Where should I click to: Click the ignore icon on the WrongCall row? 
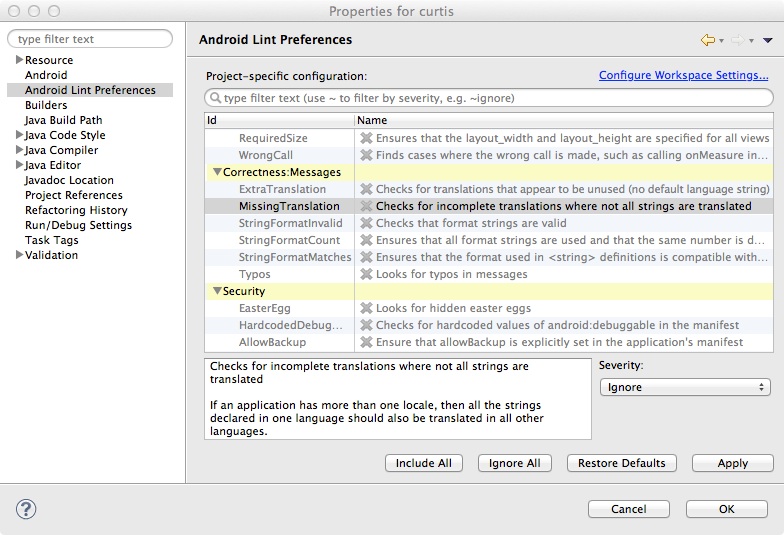[x=366, y=155]
